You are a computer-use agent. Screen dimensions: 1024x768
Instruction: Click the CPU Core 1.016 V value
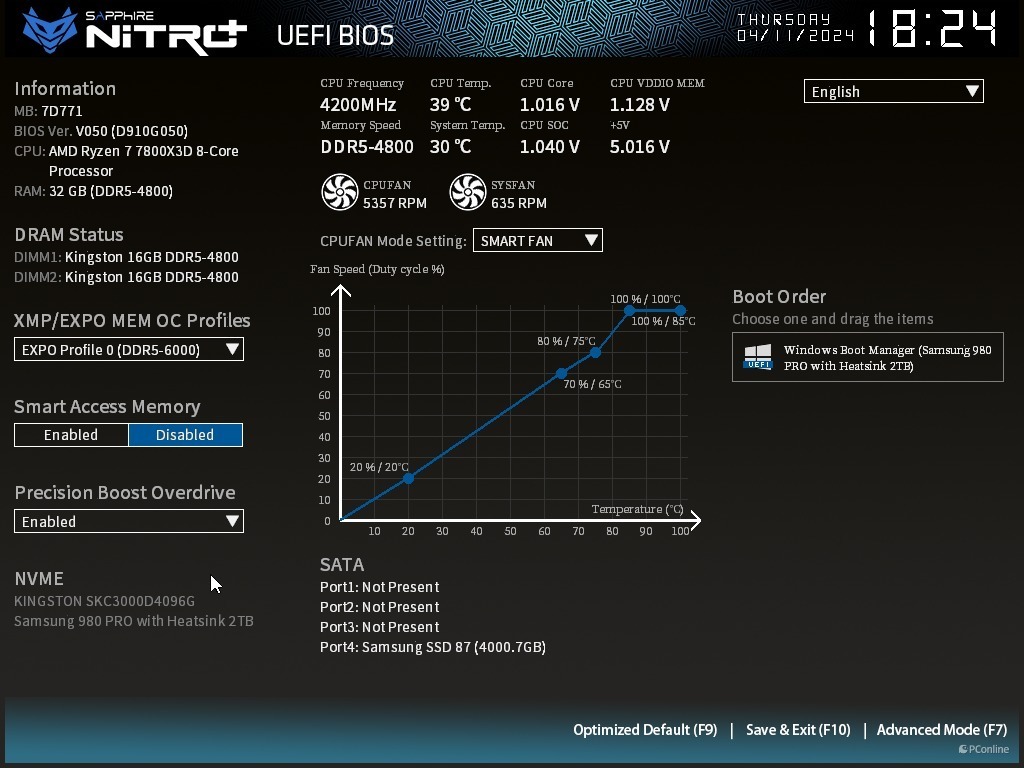click(x=550, y=104)
